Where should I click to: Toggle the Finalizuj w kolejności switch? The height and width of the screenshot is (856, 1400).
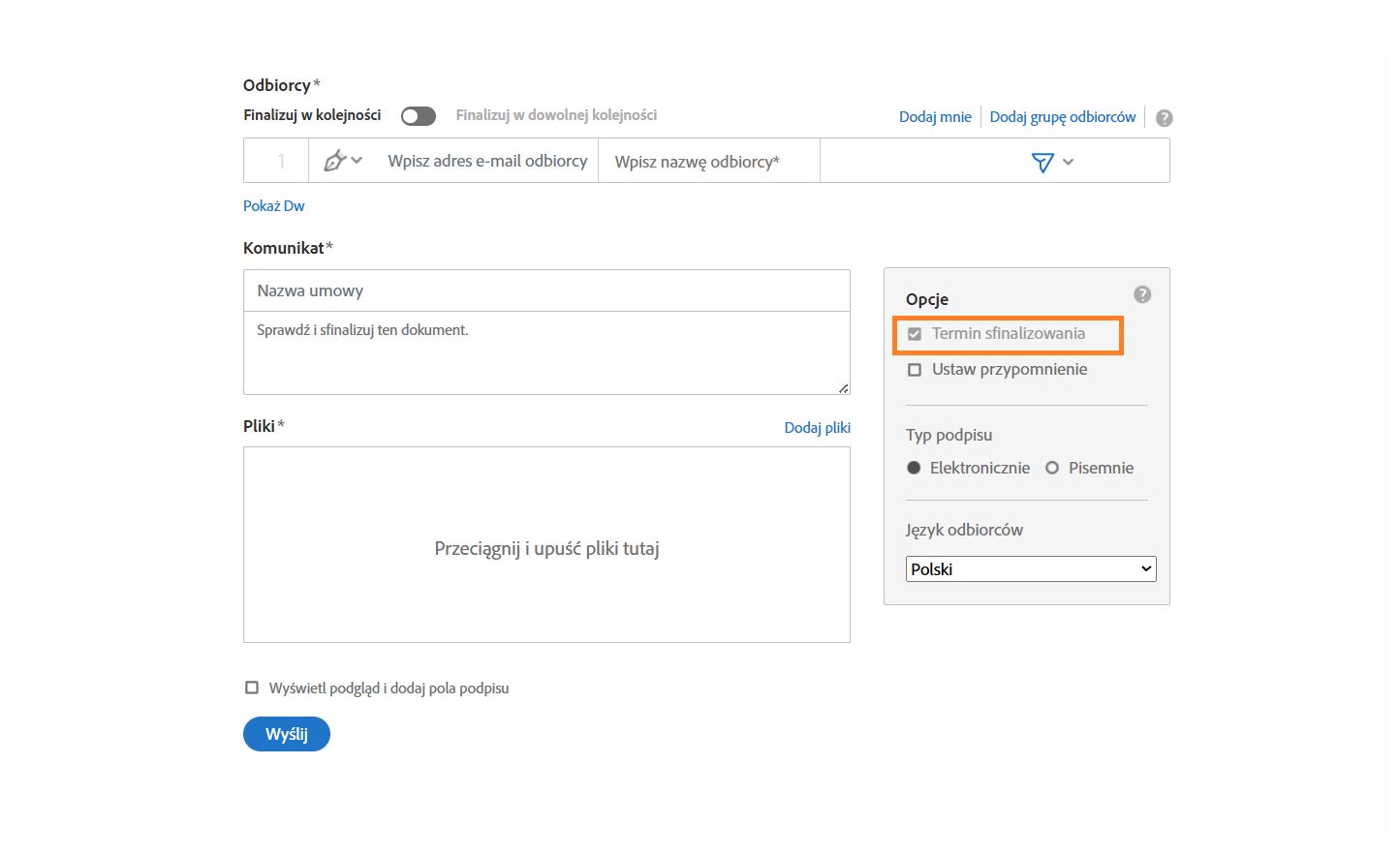click(419, 116)
